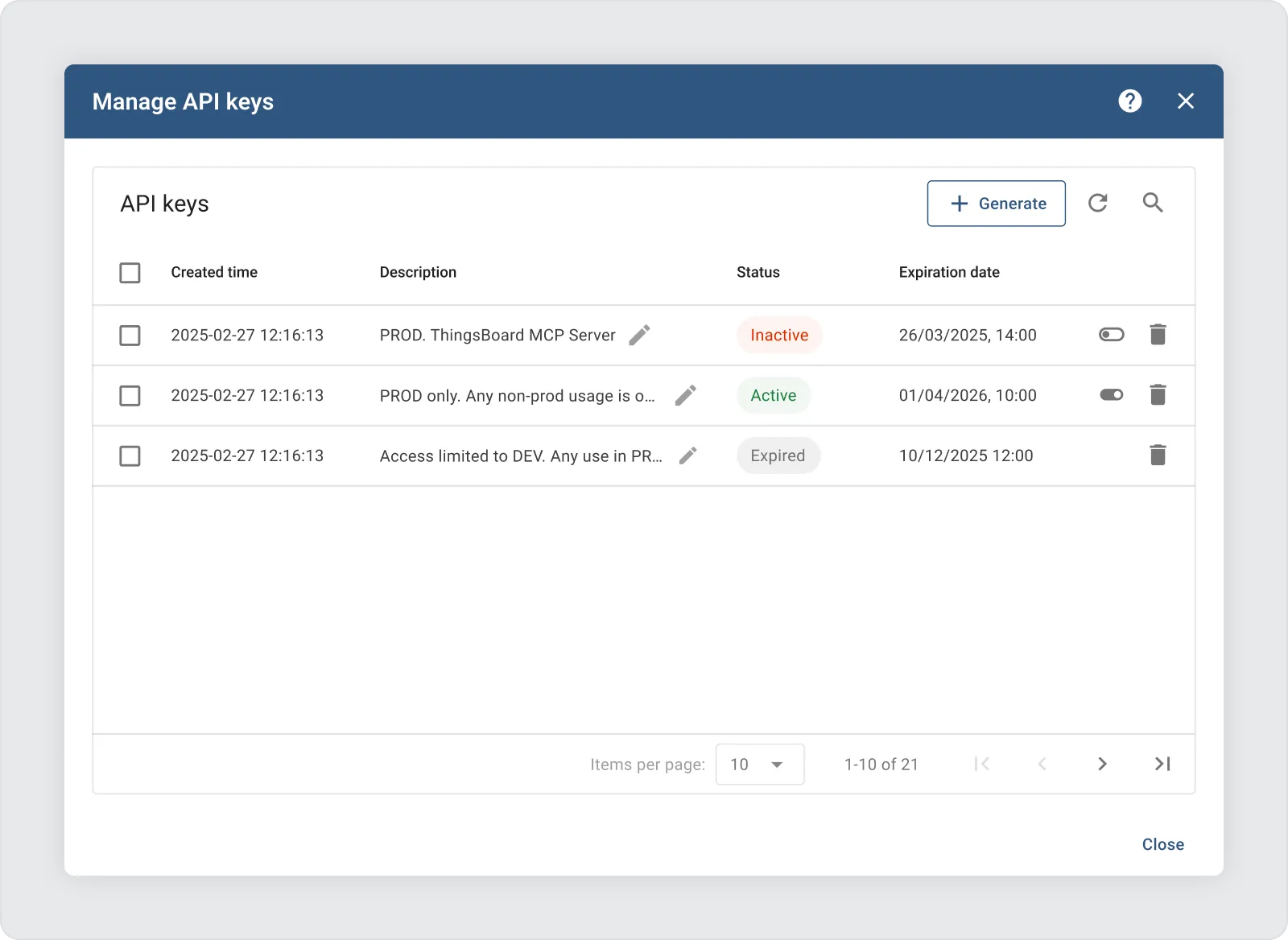Open the items per page dropdown
Screen dimensions: 1288x940
[x=759, y=765]
